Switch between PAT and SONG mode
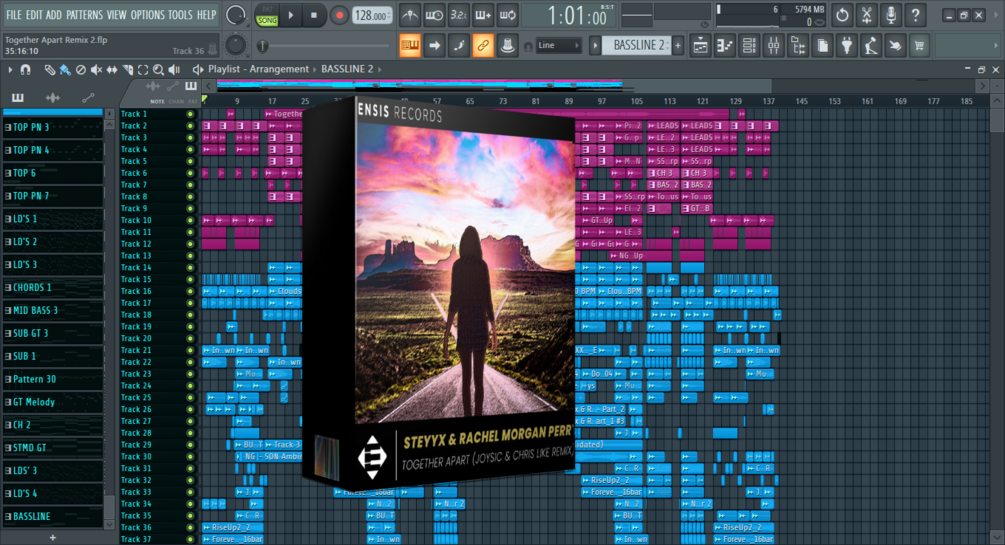Image resolution: width=1005 pixels, height=545 pixels. tap(267, 15)
